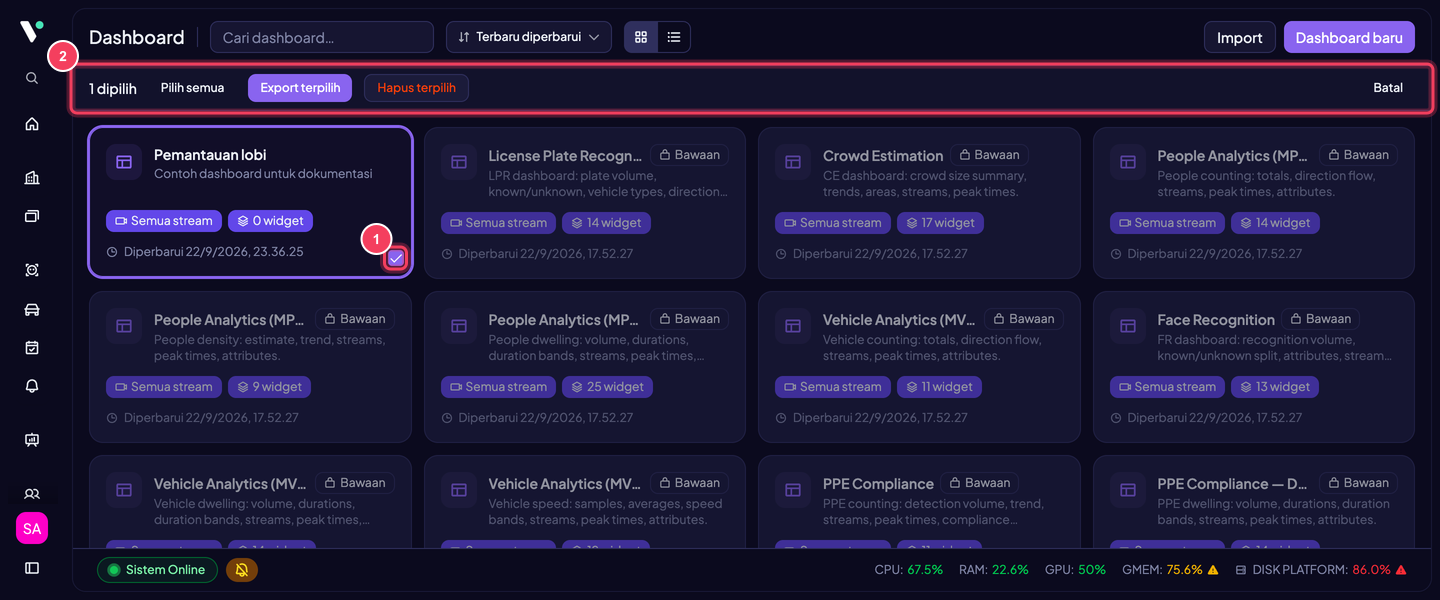Create a new dashboard with Dashboard baru
The image size is (1440, 600).
click(x=1349, y=37)
